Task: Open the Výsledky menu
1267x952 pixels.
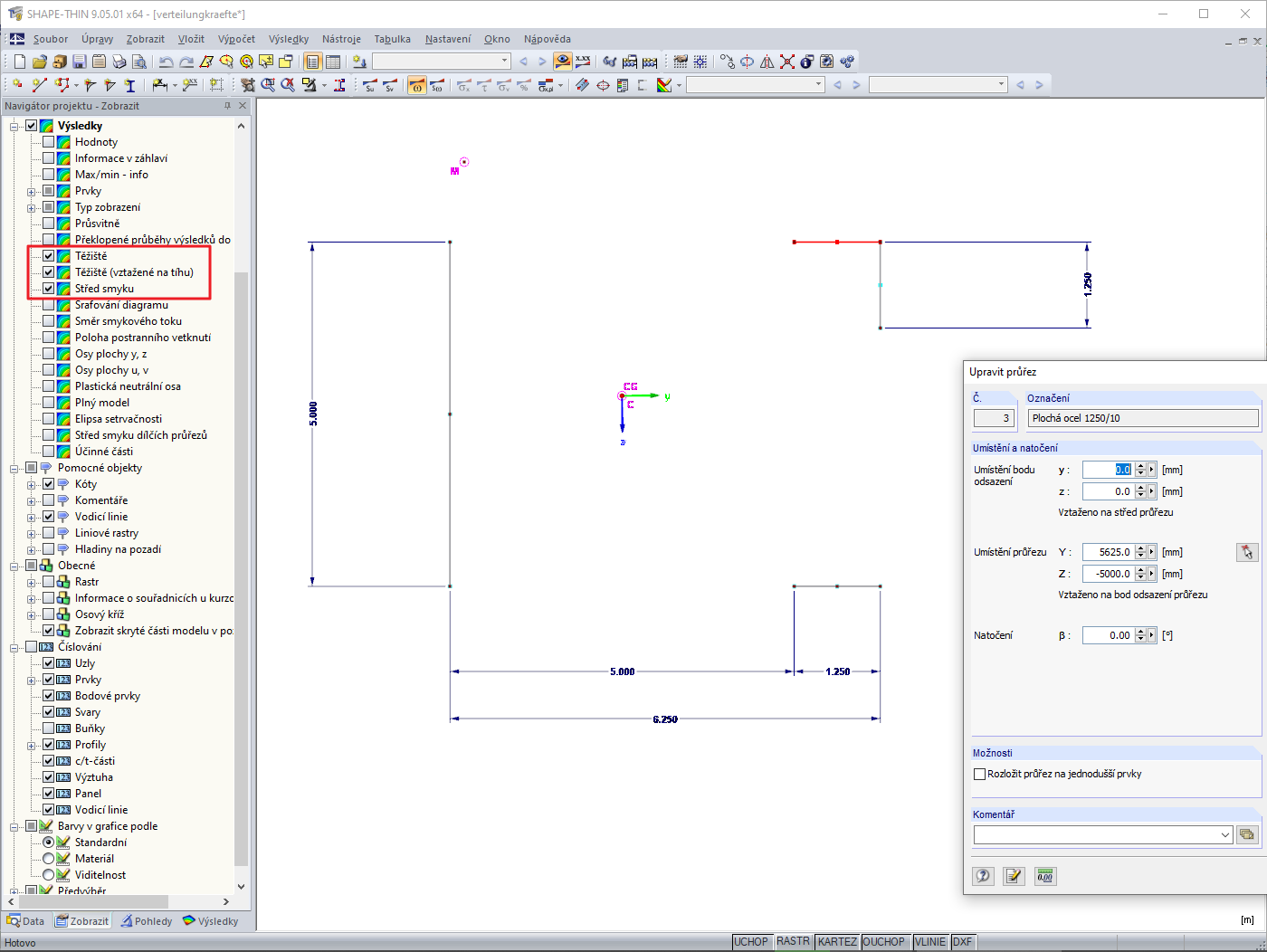Action: (289, 39)
